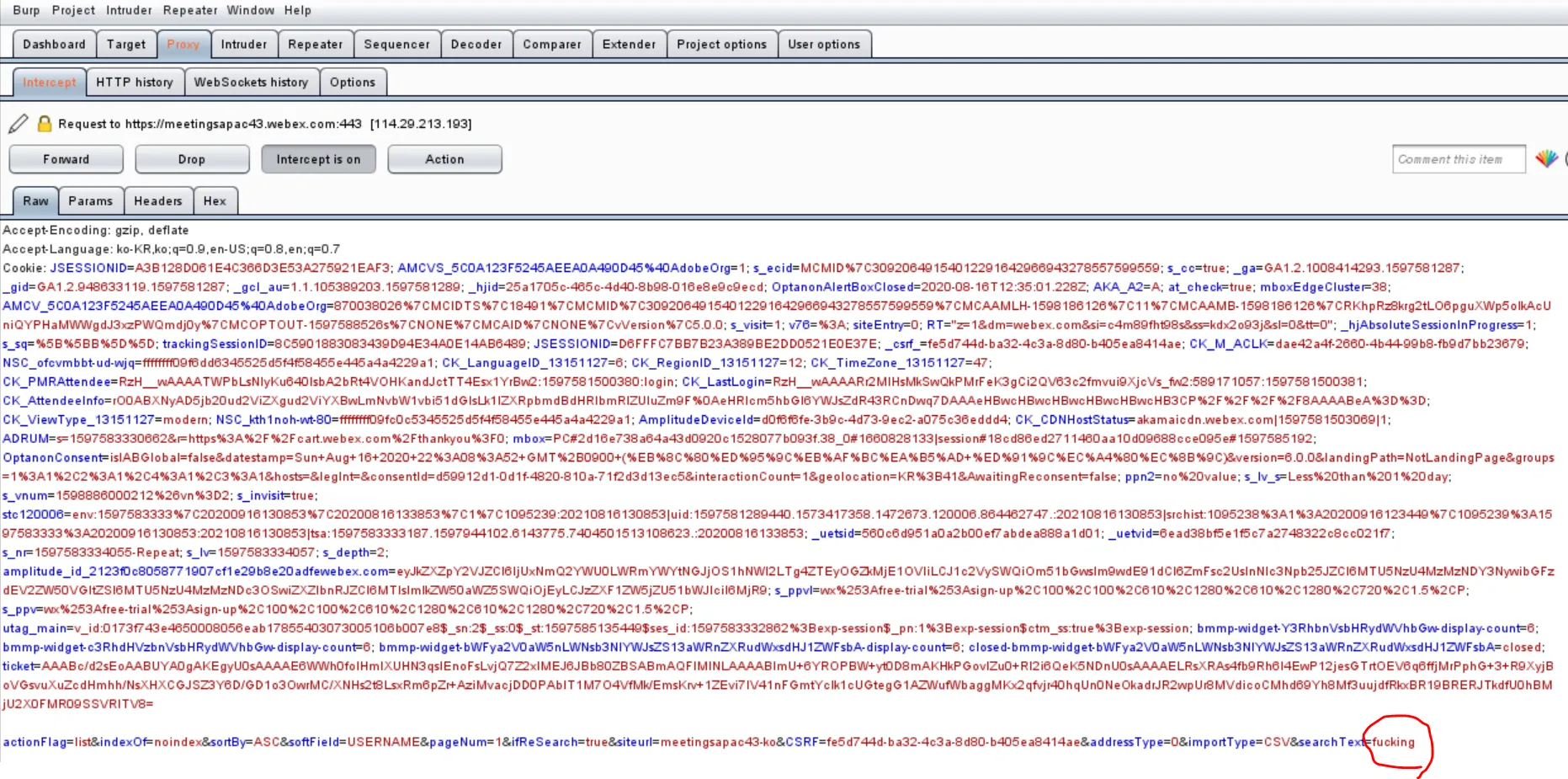Open the Action dropdown menu

(444, 159)
